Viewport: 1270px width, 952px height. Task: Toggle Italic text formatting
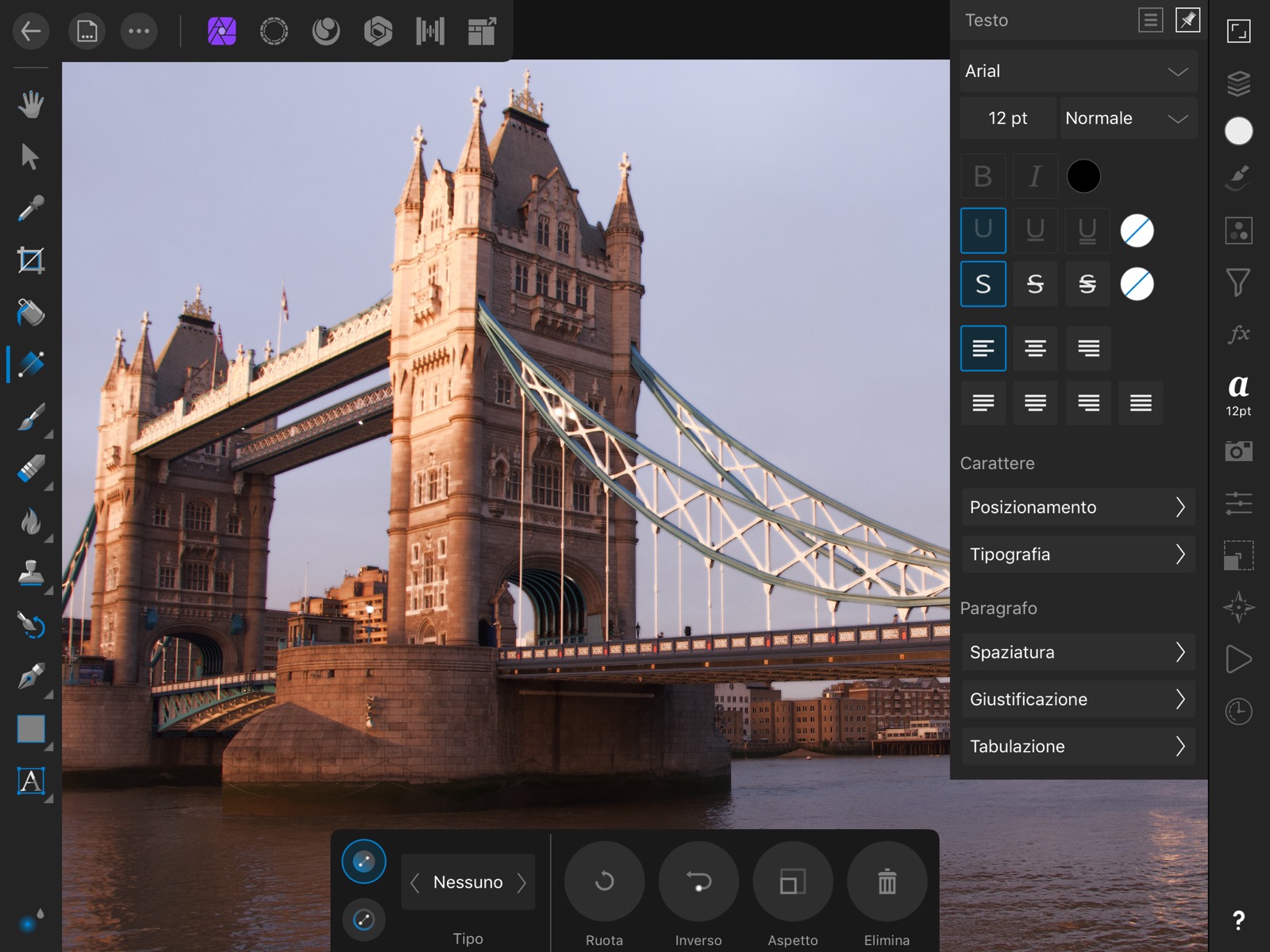click(1034, 176)
